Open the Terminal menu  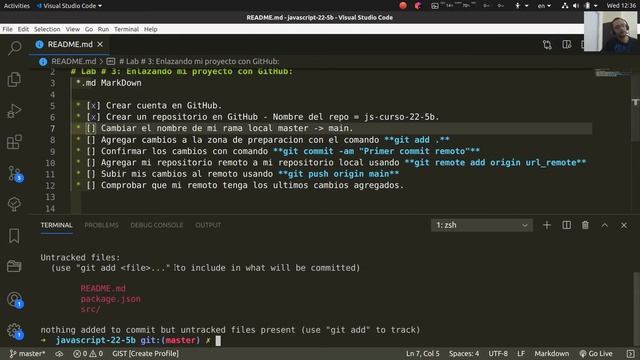point(126,29)
